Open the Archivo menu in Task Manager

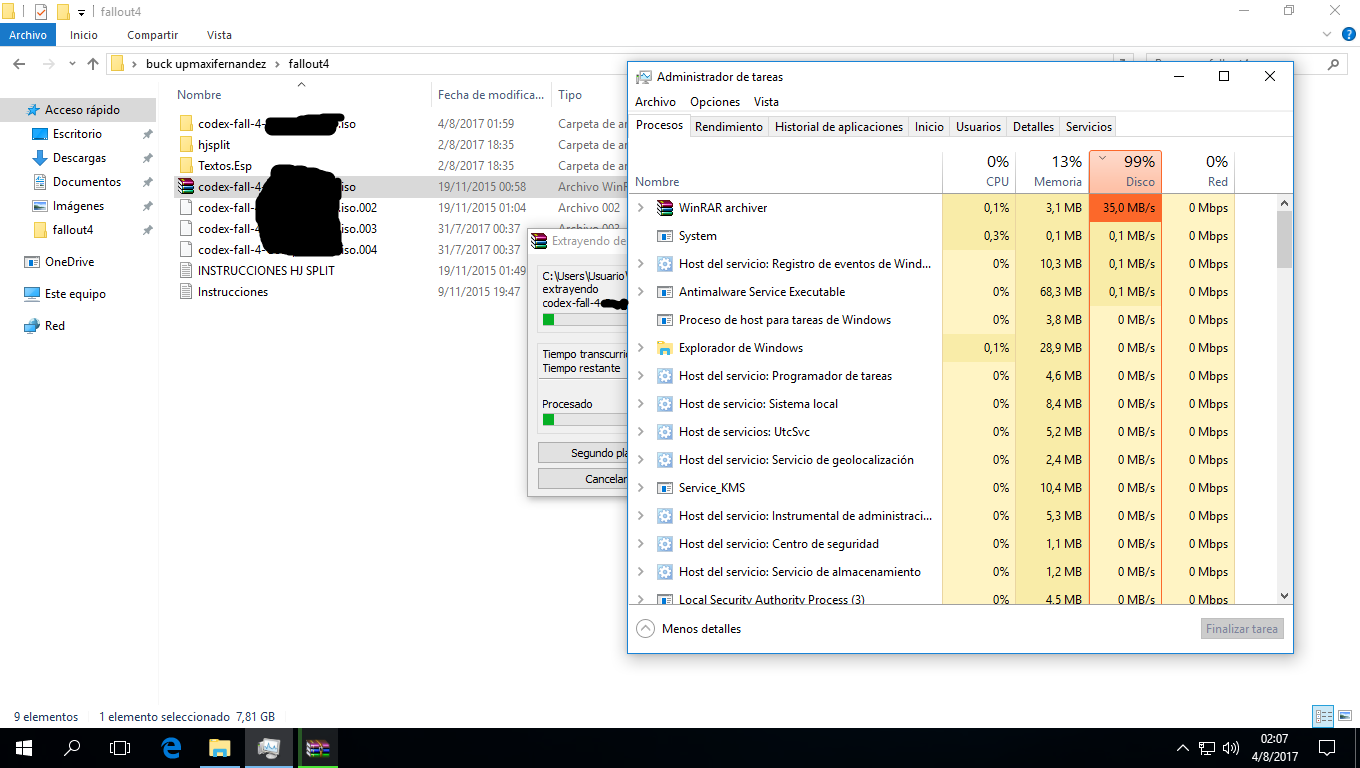pyautogui.click(x=655, y=102)
